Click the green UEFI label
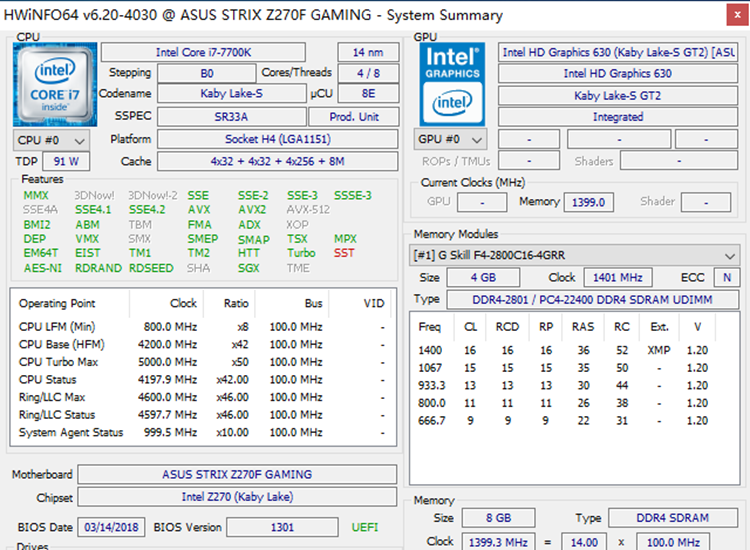Viewport: 750px width, 550px height. [x=364, y=527]
